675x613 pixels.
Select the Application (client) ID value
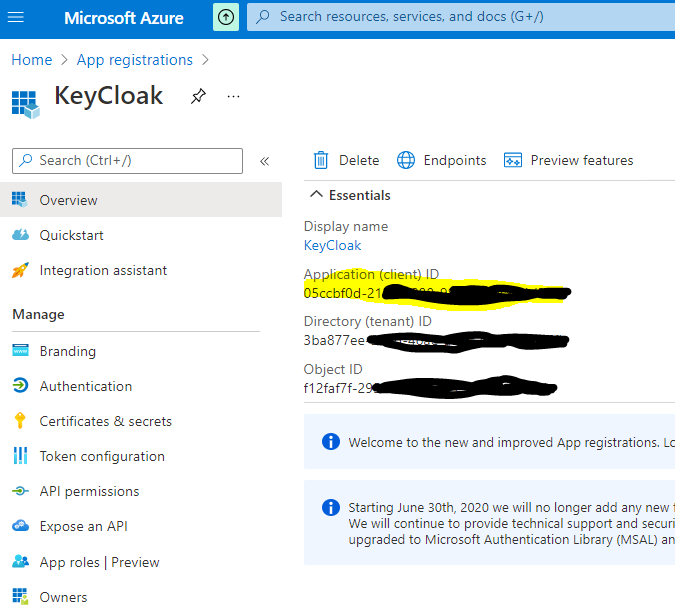point(437,293)
